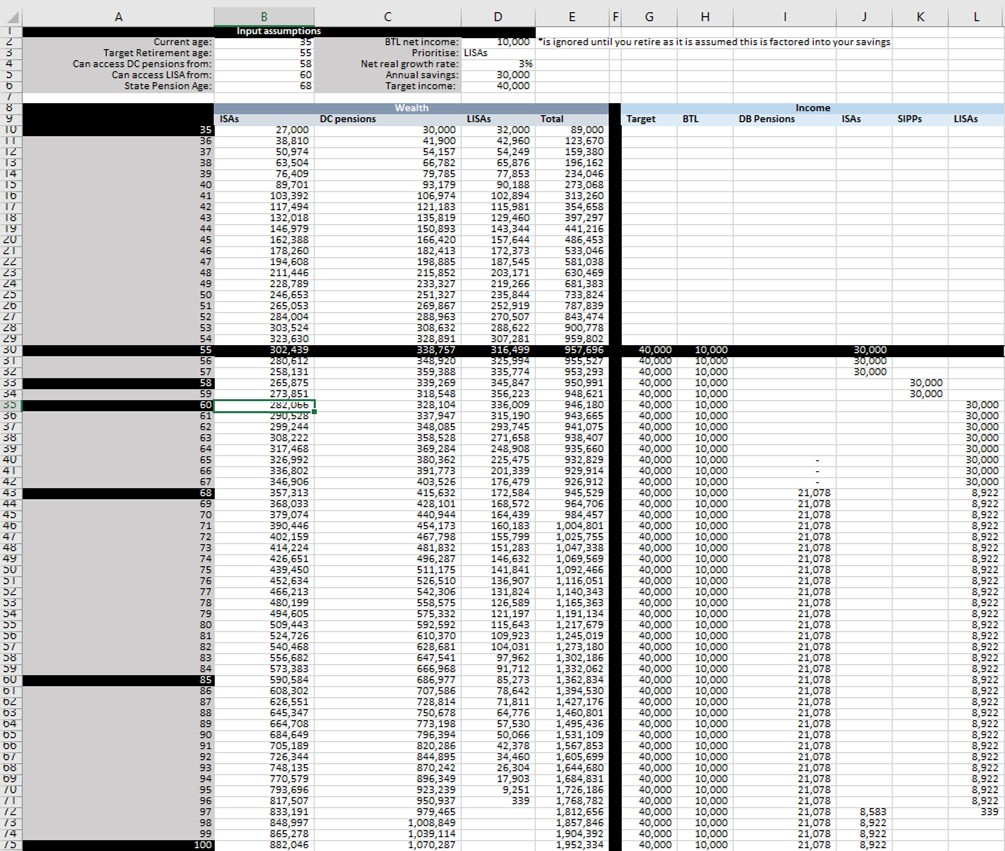Click the Income section header

coord(811,107)
